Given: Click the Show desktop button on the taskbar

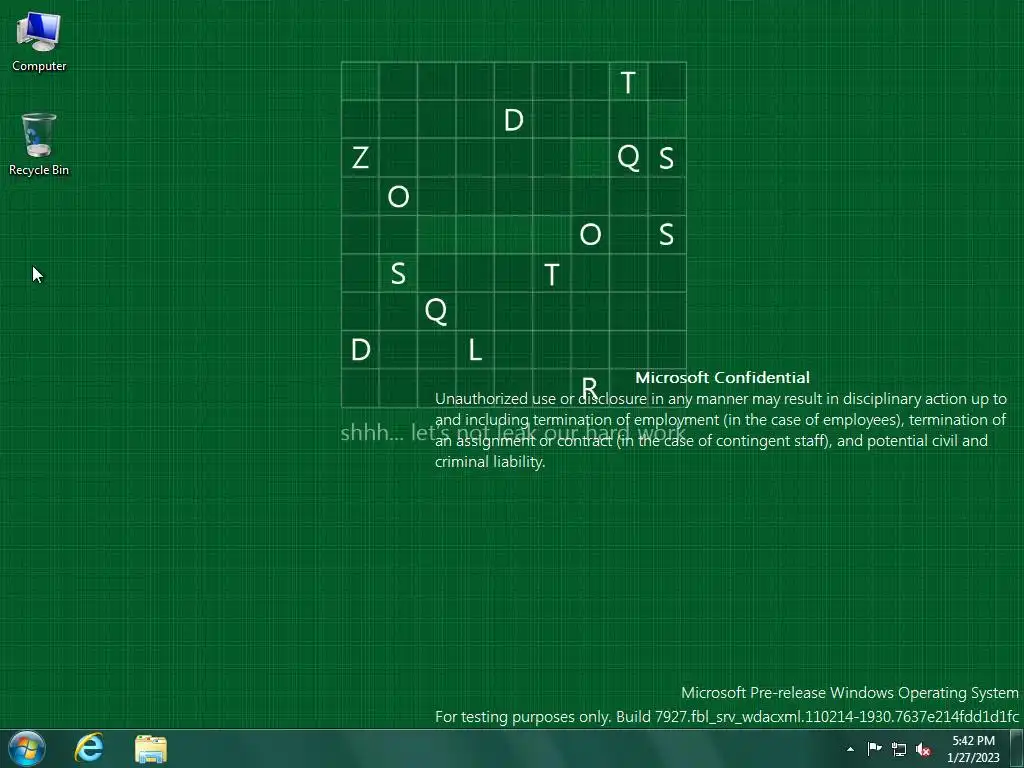Looking at the screenshot, I should click(1017, 749).
